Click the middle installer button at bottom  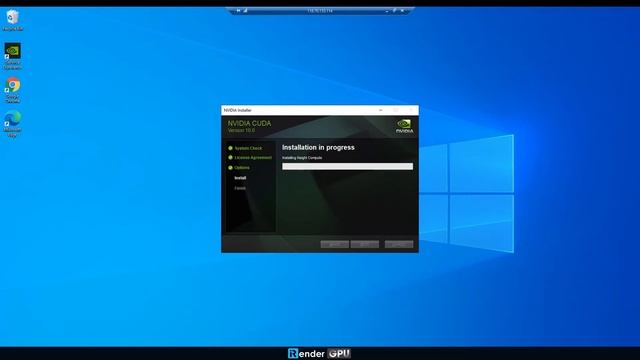coord(365,244)
